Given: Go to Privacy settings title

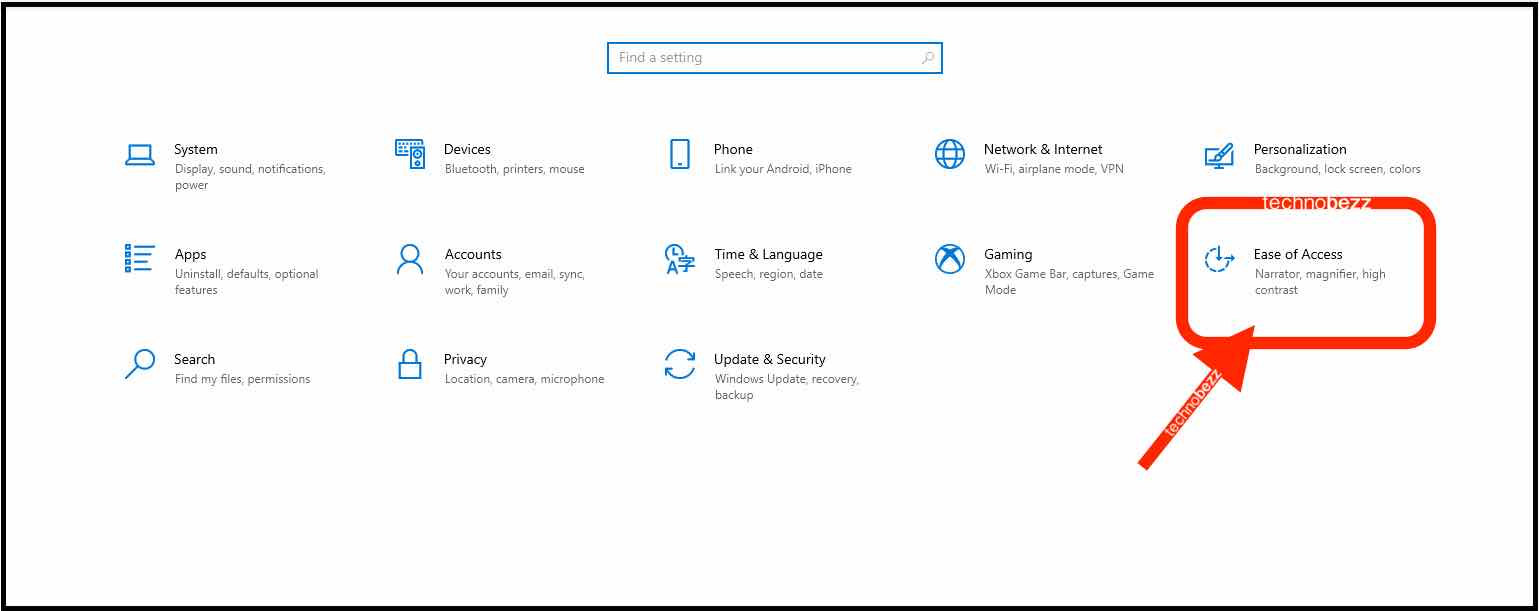Looking at the screenshot, I should [465, 359].
